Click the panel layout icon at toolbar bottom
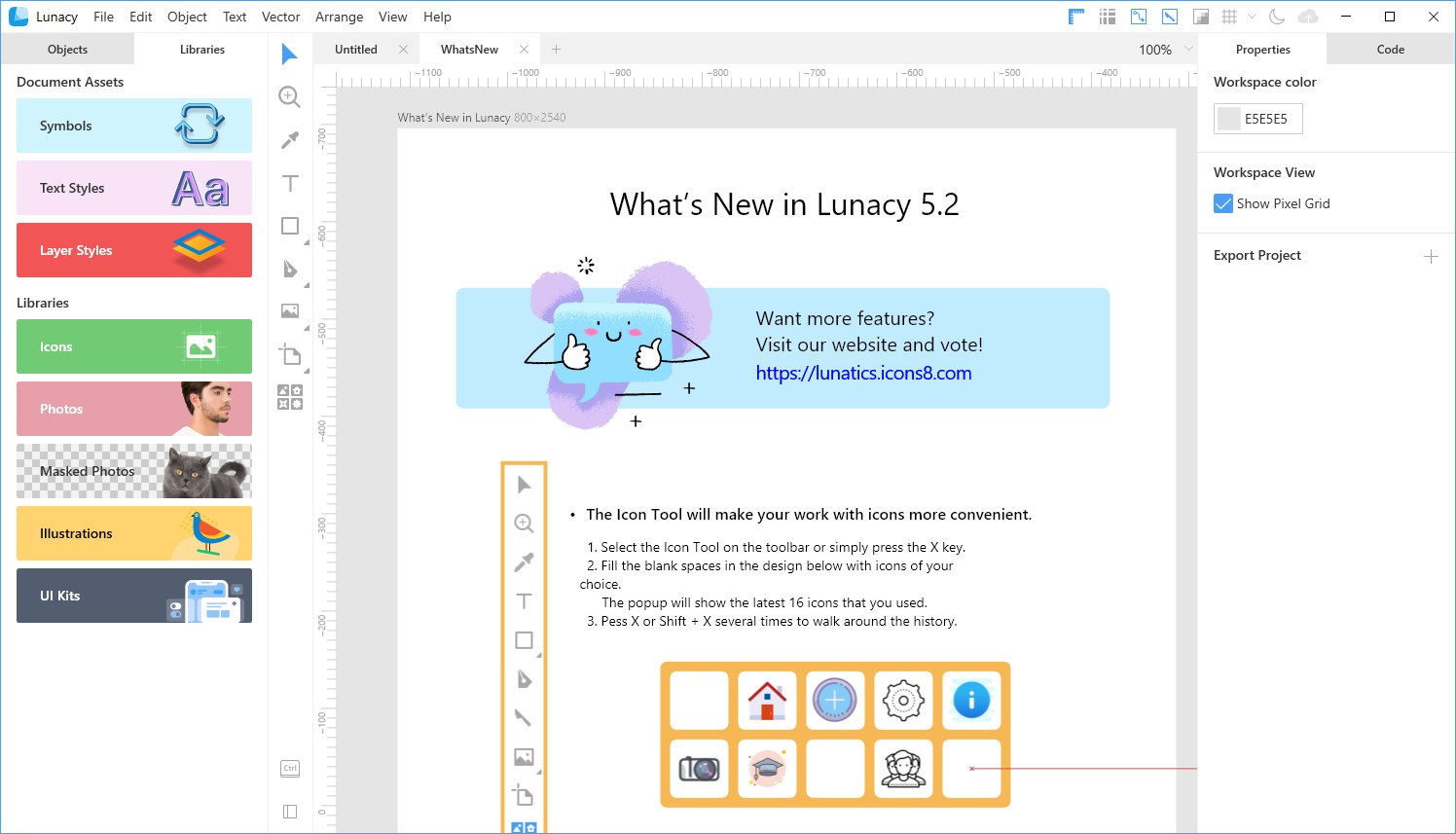1456x834 pixels. [x=290, y=812]
